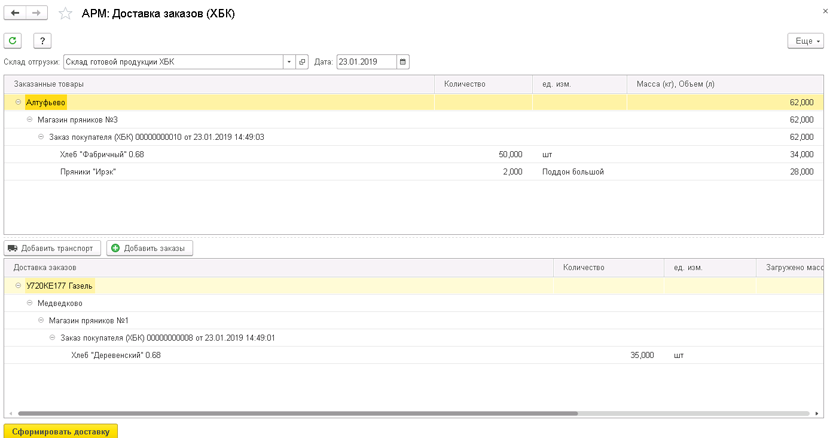Click mass value 28,000
This screenshot has height=438, width=830.
(801, 172)
